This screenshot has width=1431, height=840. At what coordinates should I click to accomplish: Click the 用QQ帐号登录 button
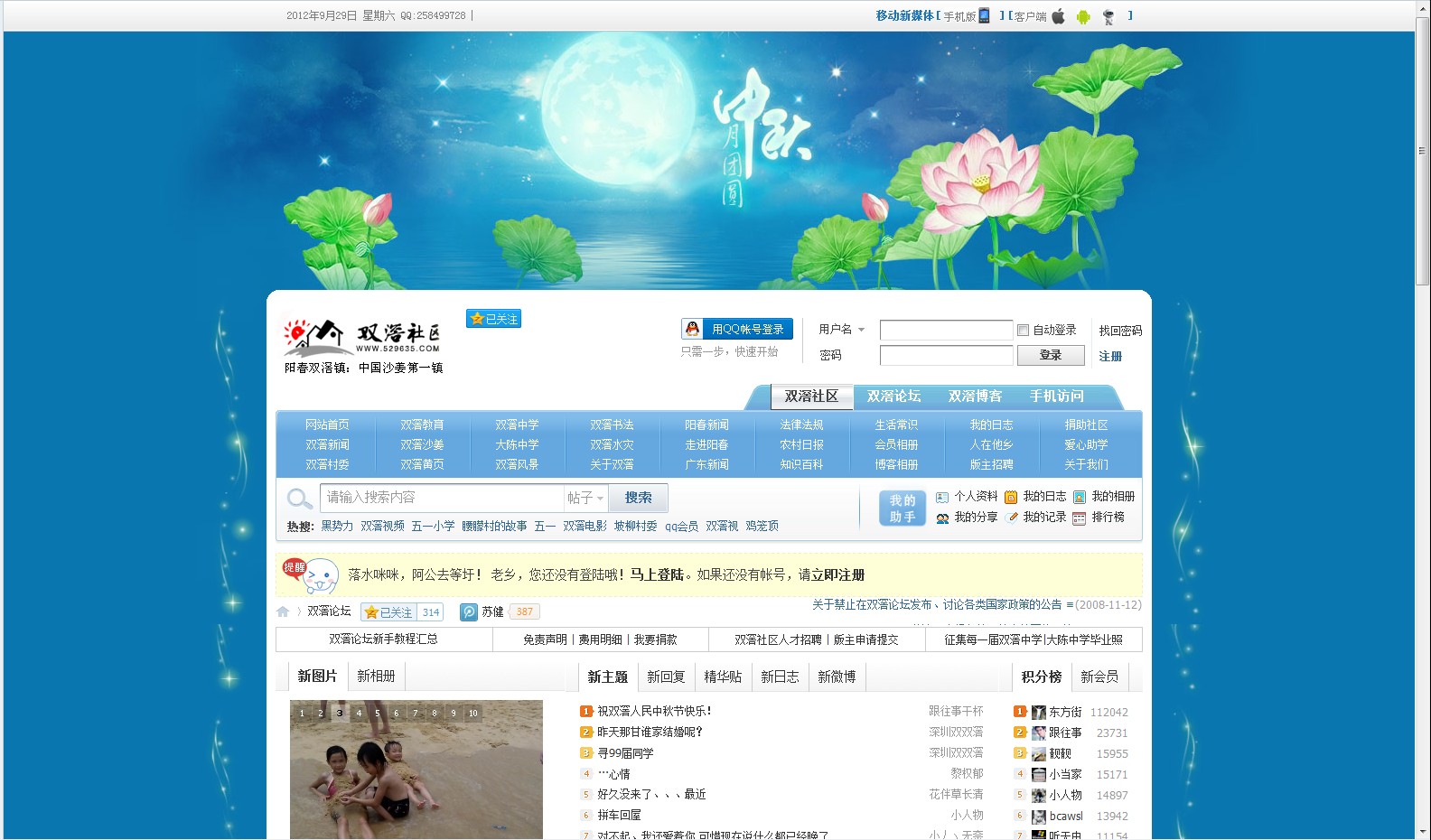[737, 329]
